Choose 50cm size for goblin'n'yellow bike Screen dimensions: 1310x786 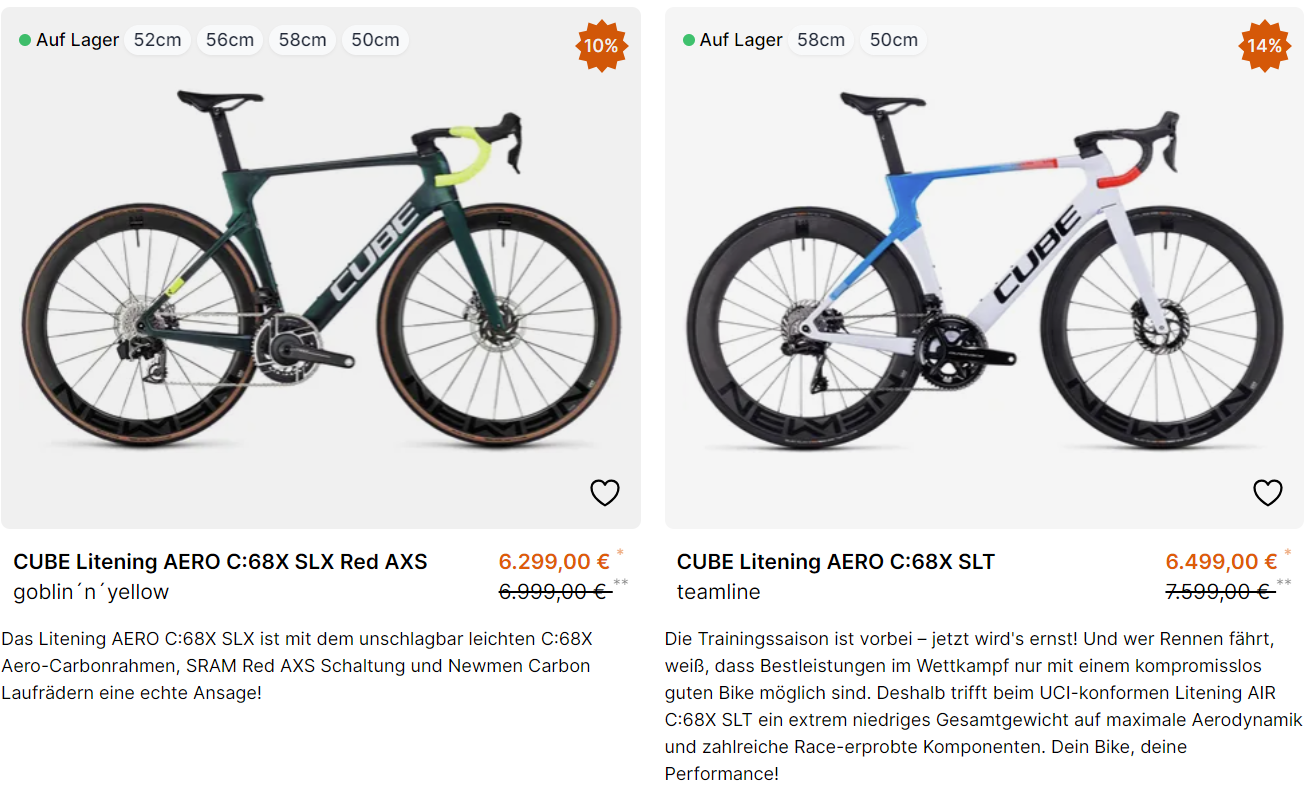pos(375,40)
